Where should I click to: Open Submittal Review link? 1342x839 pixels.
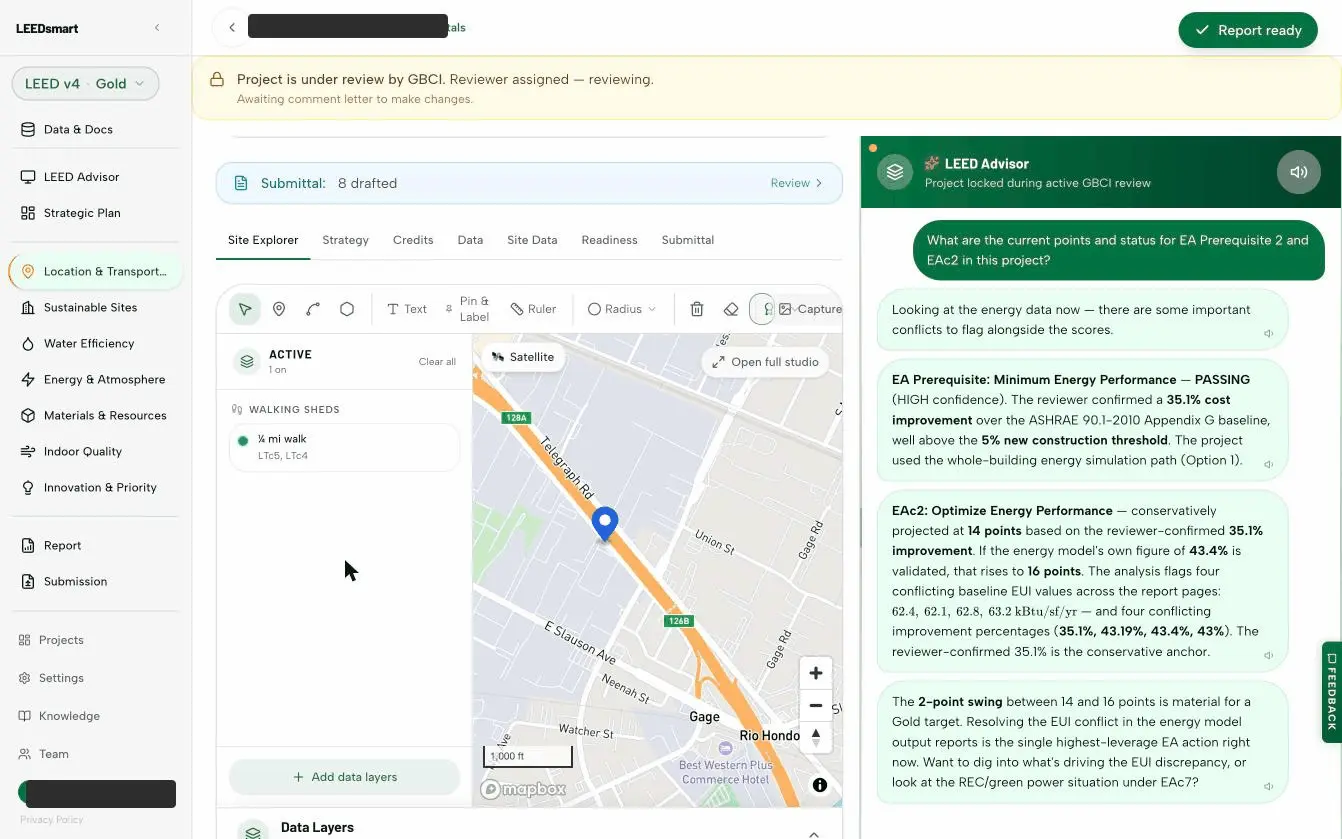[796, 183]
